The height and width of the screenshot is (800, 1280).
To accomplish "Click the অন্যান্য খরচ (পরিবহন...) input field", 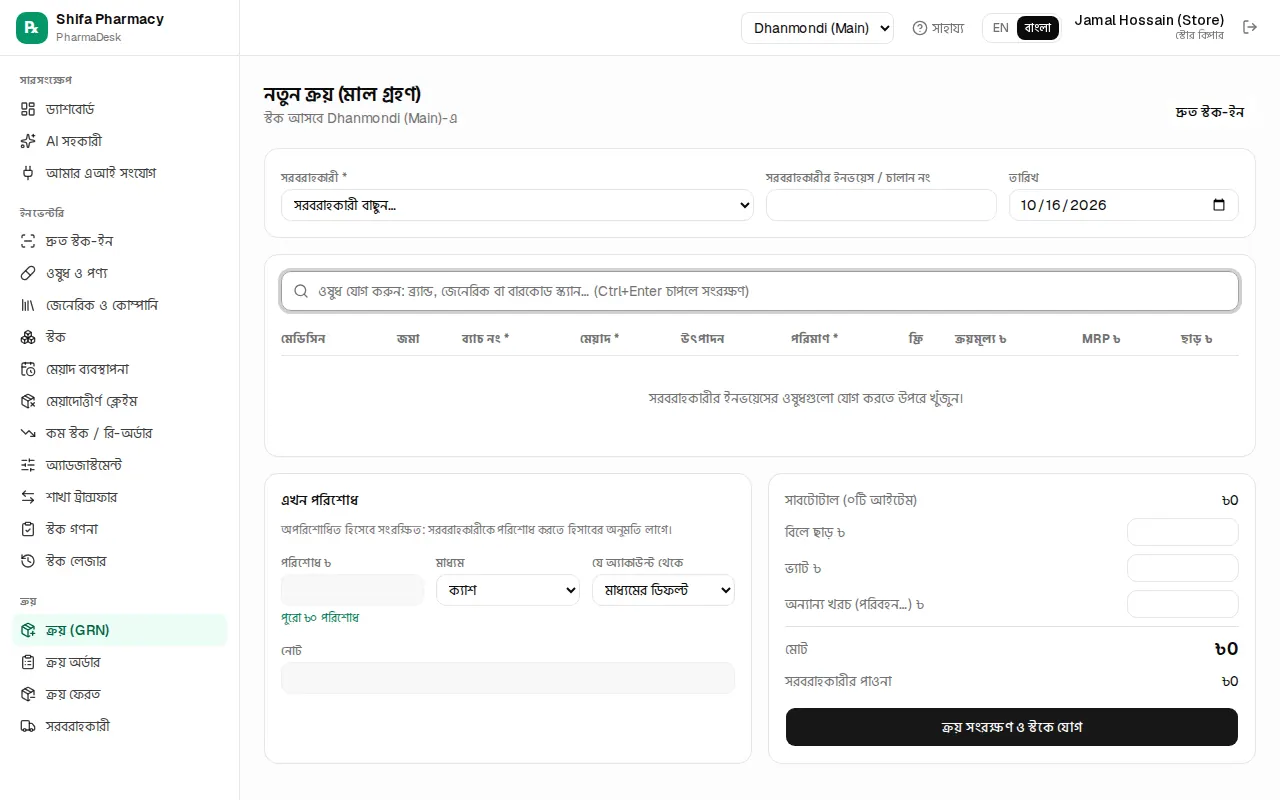I will (1183, 604).
